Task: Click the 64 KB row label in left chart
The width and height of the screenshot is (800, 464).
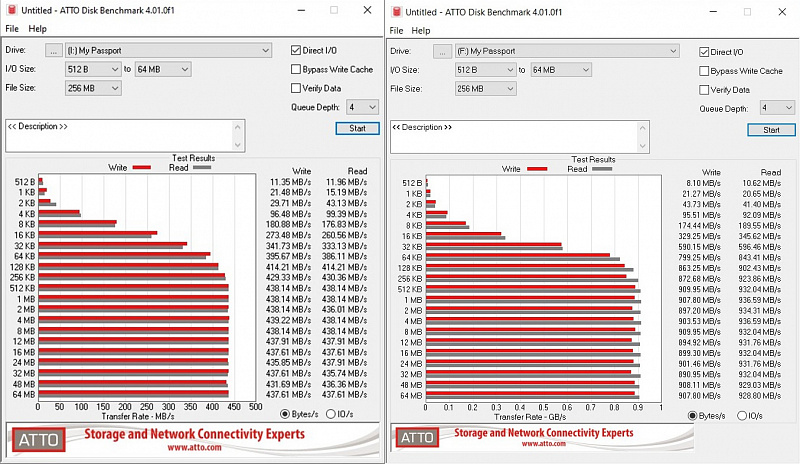Action: pyautogui.click(x=24, y=256)
